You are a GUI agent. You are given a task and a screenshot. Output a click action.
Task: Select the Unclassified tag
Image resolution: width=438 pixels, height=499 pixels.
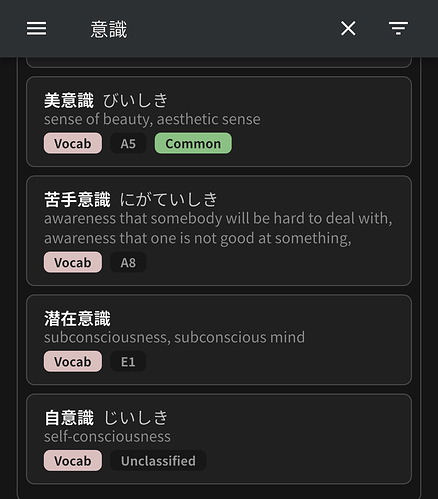click(158, 461)
